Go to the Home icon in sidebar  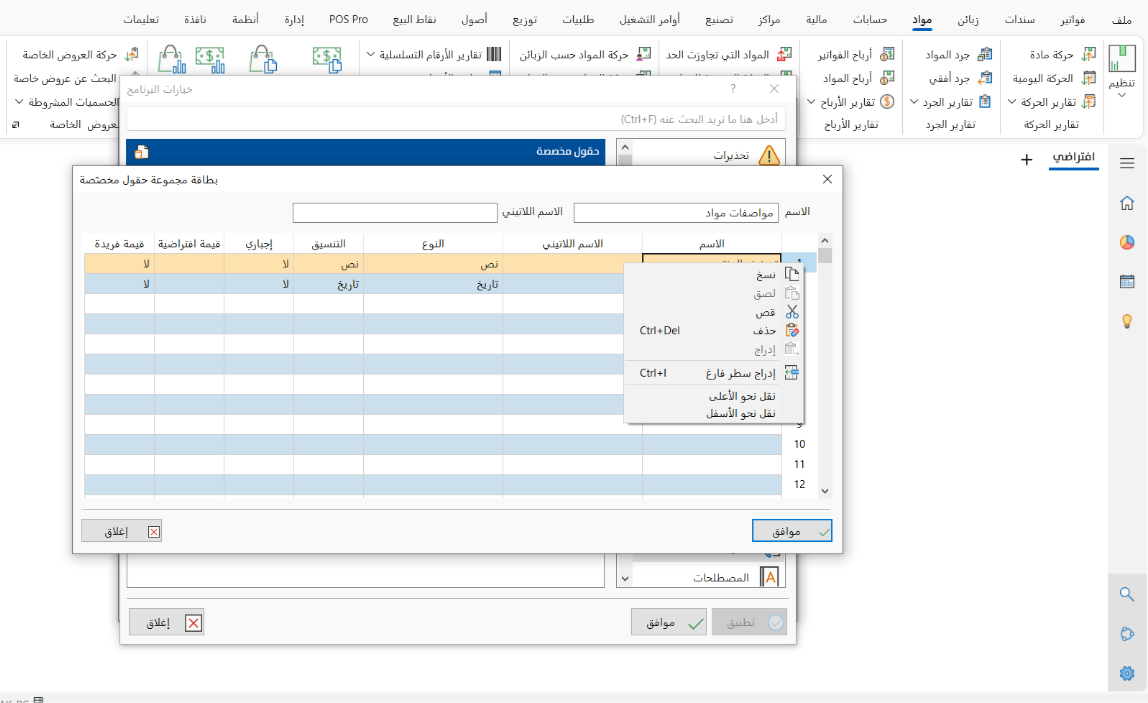1127,203
